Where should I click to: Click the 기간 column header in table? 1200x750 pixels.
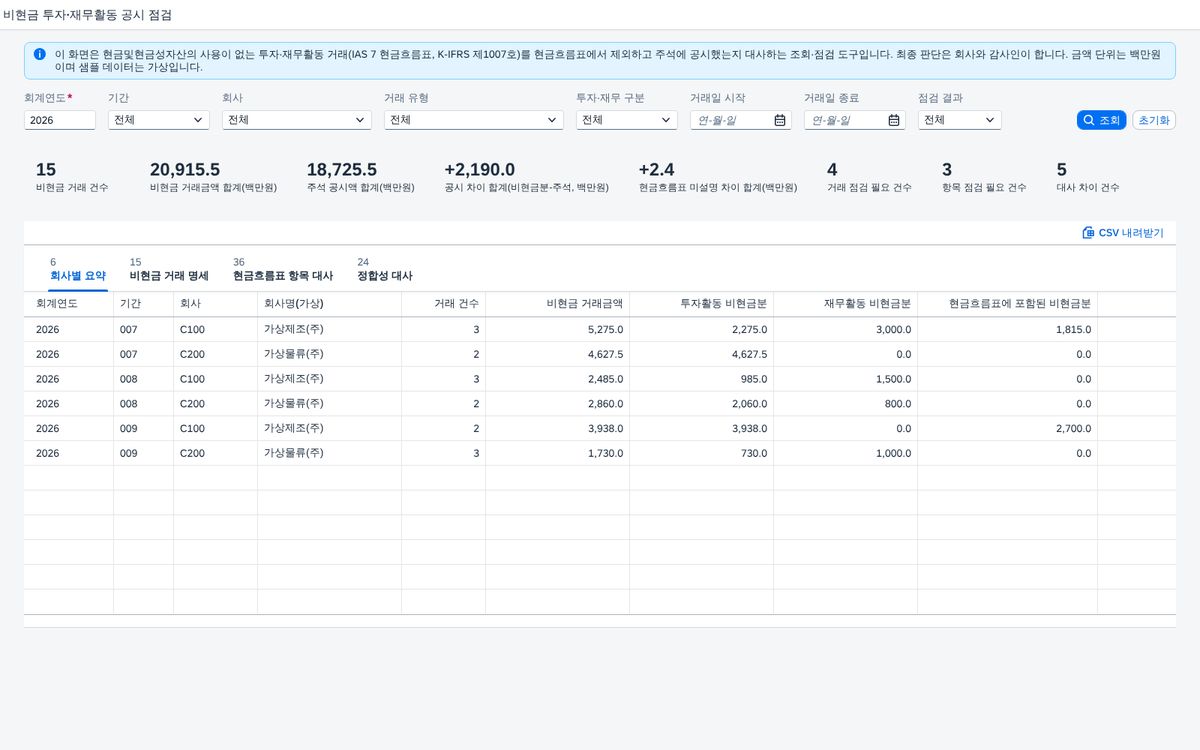coord(144,304)
